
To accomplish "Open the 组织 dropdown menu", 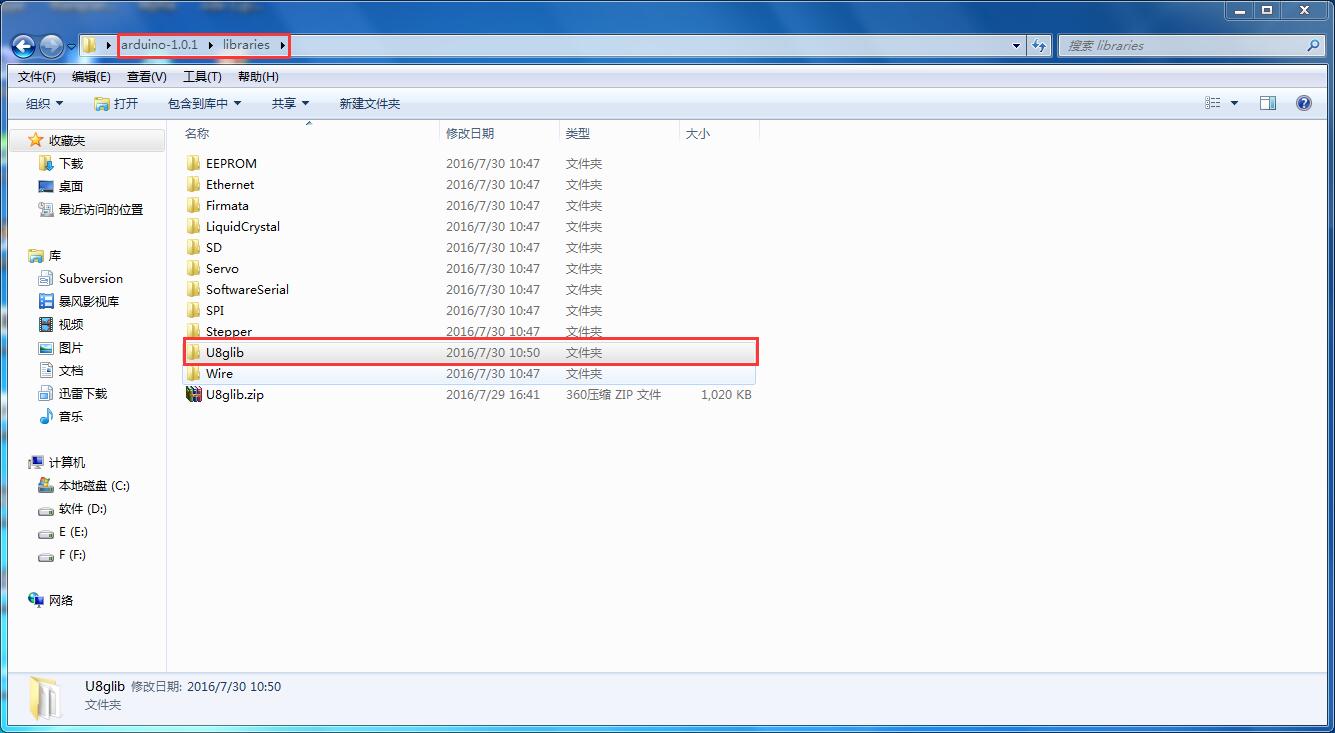I will (44, 103).
